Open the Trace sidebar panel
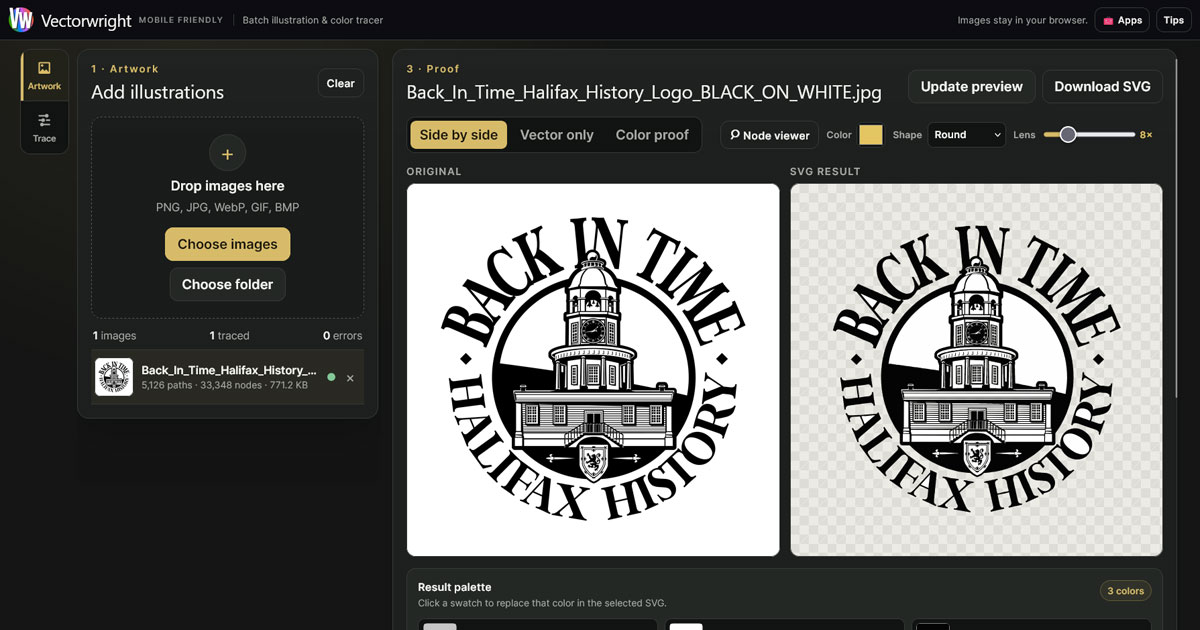Screen dimensions: 1200x630 coord(44,128)
